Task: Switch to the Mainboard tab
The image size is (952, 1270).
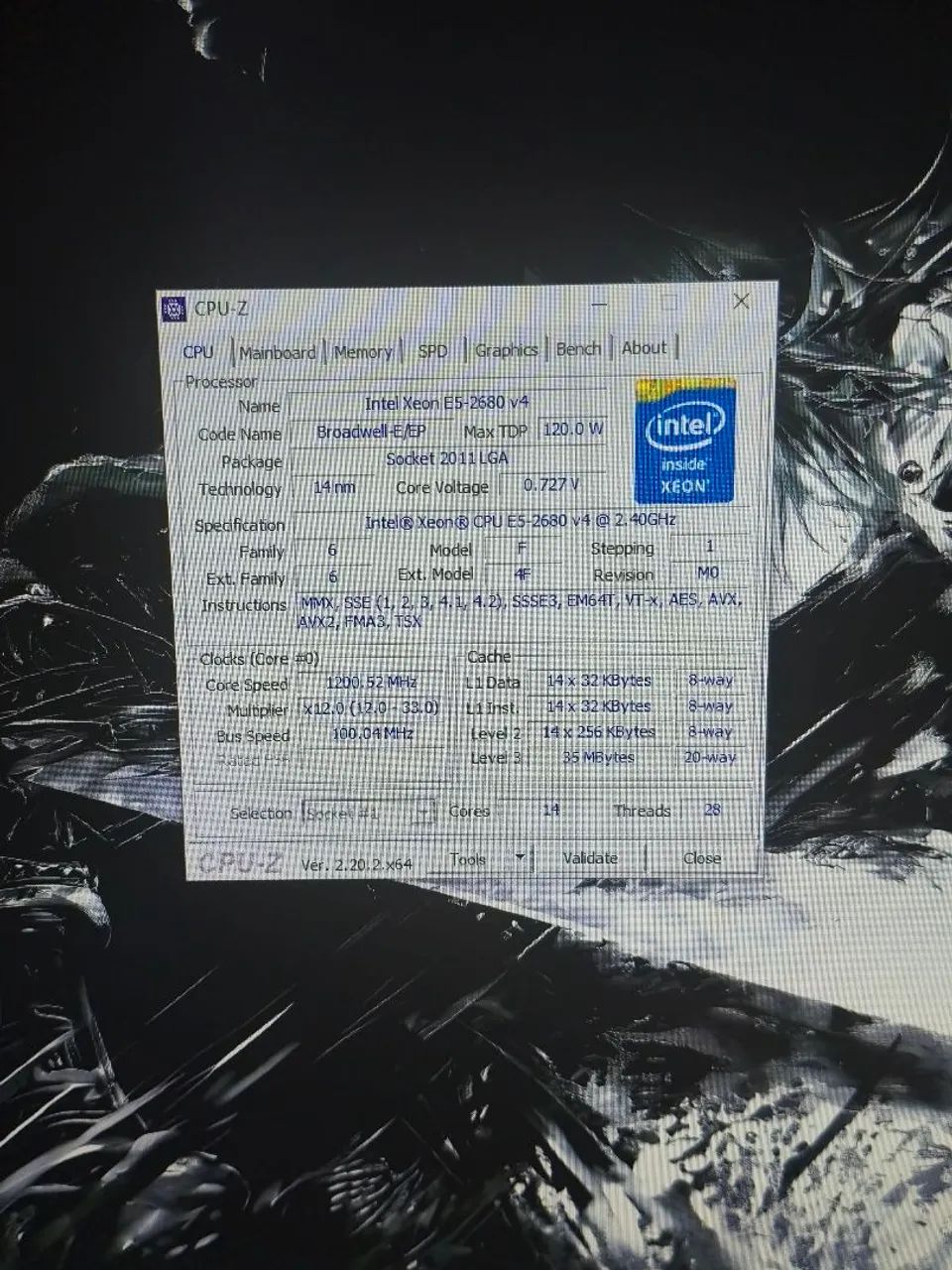Action: [x=277, y=352]
